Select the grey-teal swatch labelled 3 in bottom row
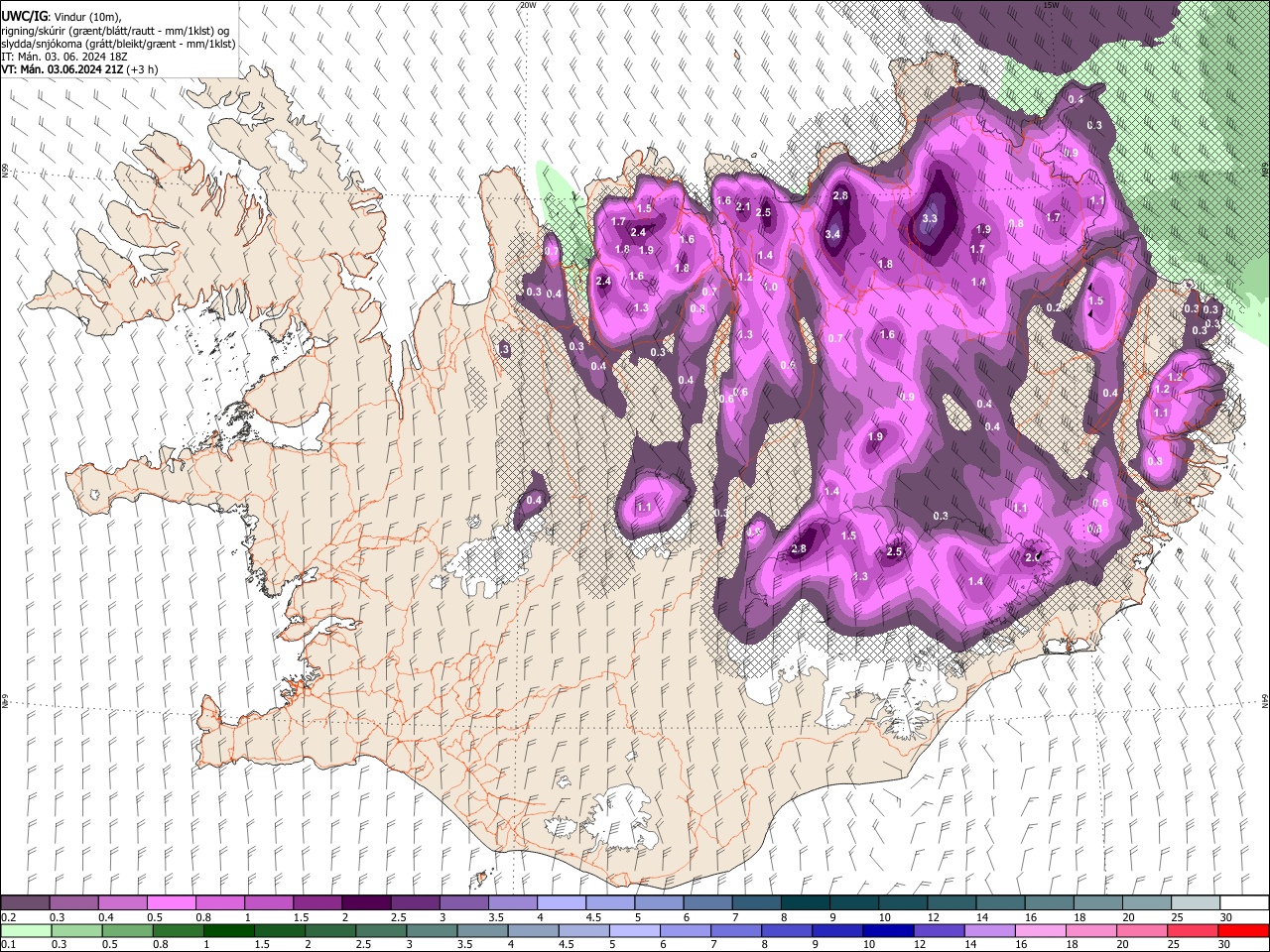Image resolution: width=1270 pixels, height=952 pixels. (432, 930)
